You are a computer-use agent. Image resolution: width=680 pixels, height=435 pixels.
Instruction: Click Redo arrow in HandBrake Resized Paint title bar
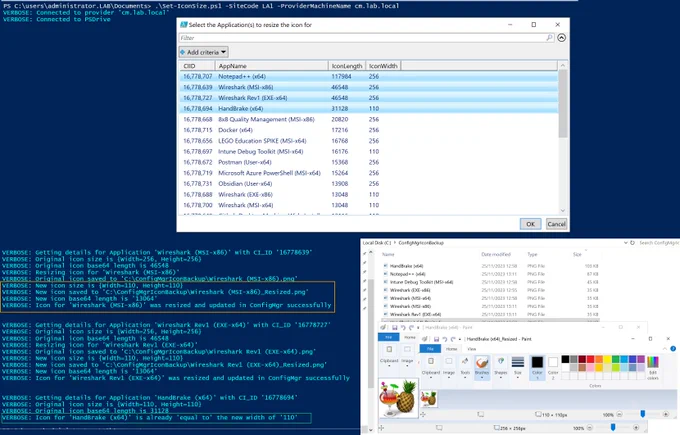[453, 339]
